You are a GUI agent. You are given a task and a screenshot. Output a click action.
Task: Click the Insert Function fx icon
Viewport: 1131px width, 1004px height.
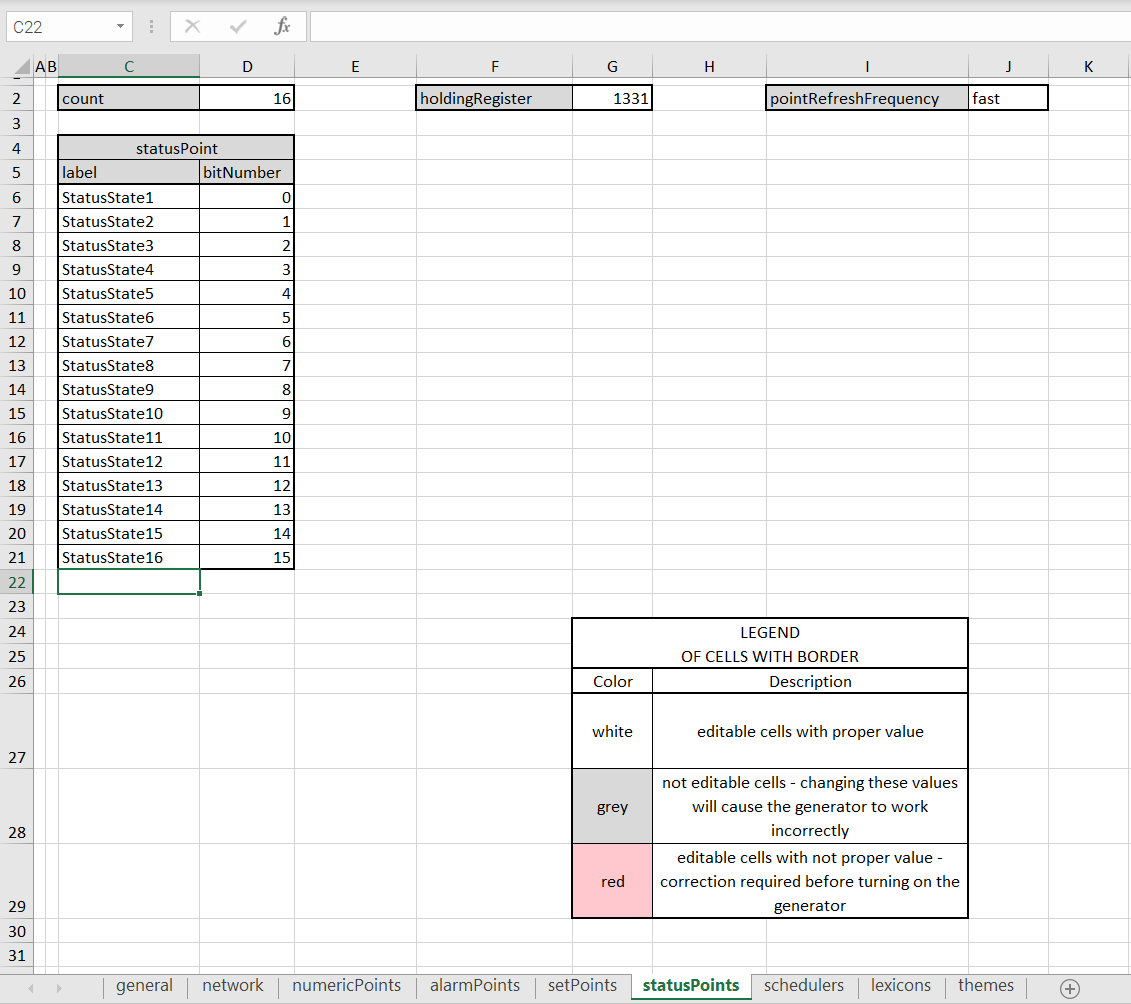tap(282, 27)
